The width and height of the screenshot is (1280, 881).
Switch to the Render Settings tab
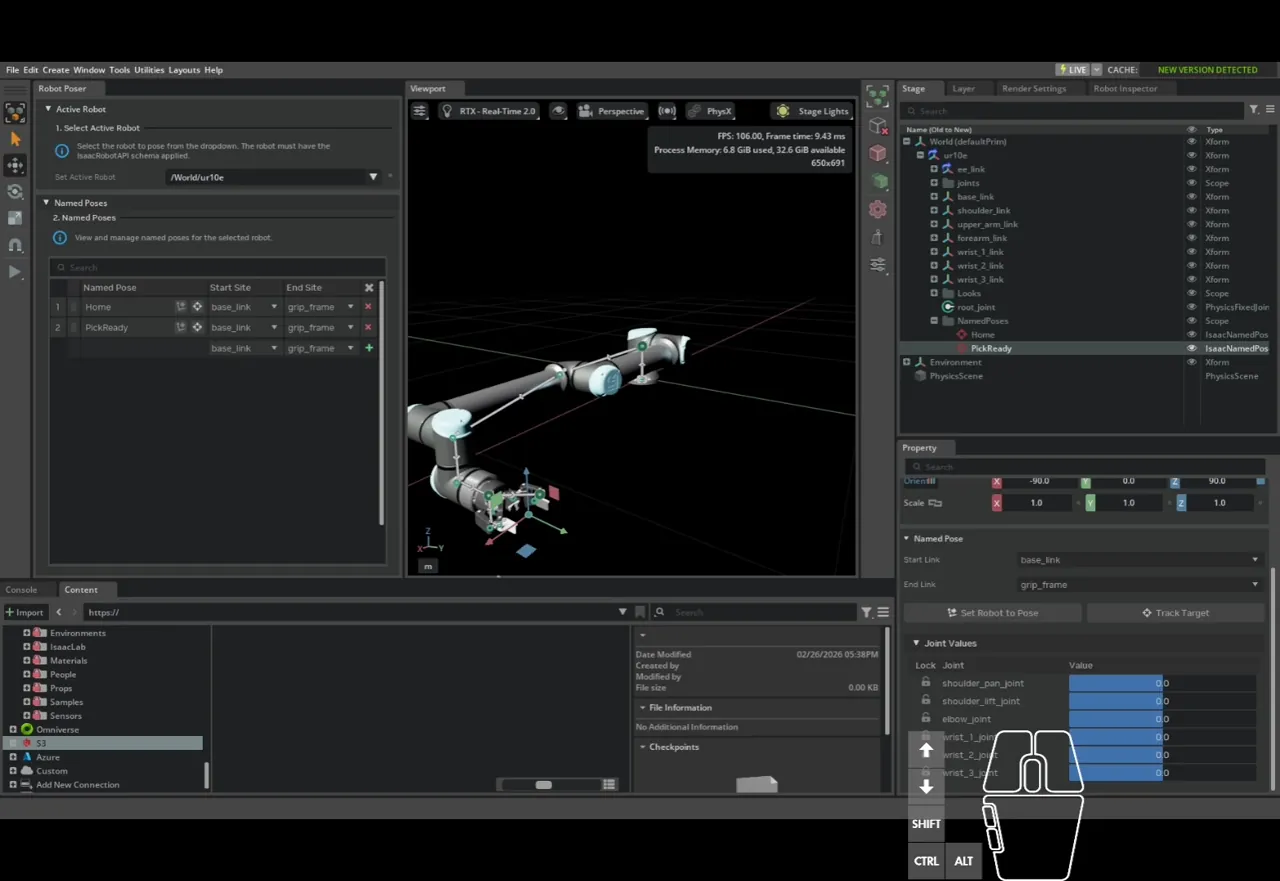(1034, 88)
